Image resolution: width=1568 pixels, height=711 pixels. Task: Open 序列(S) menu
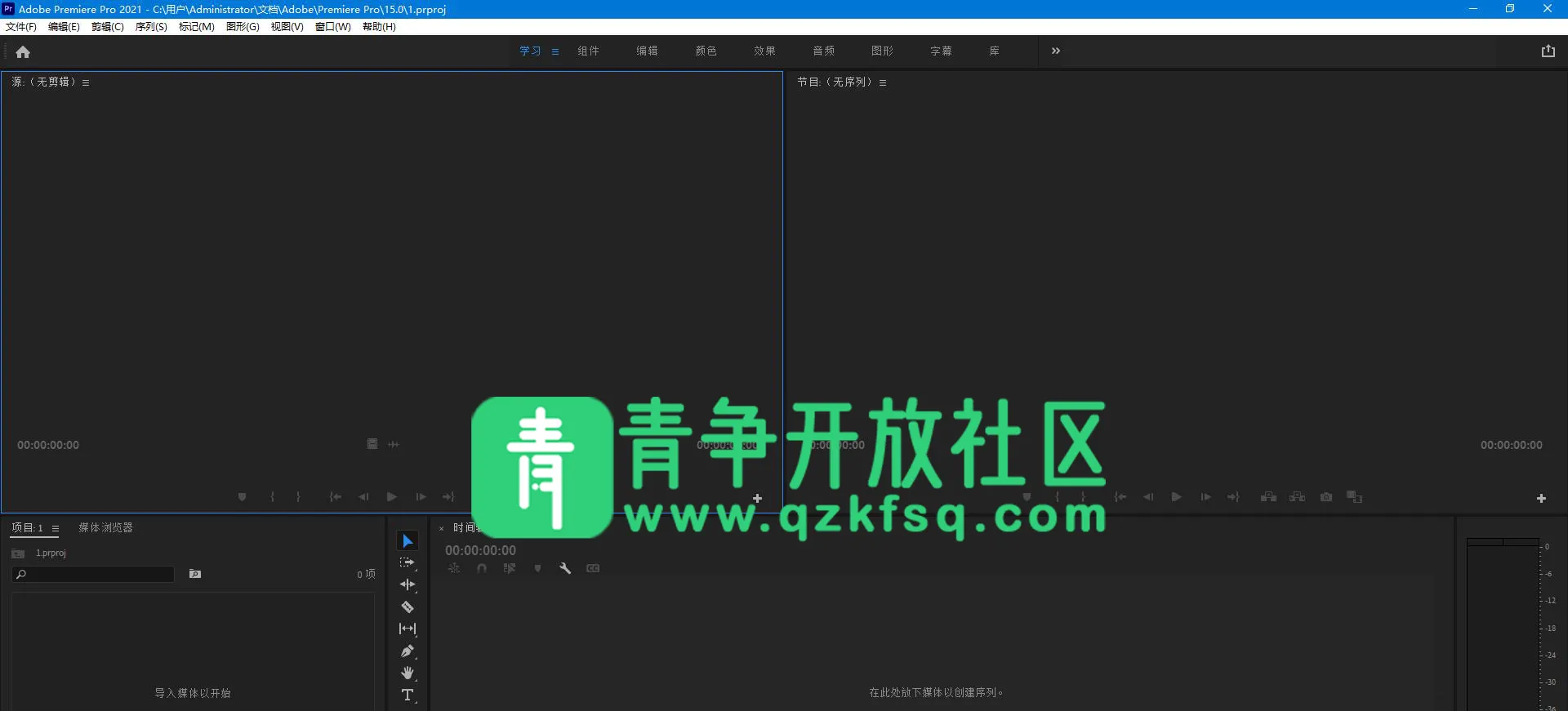click(151, 27)
